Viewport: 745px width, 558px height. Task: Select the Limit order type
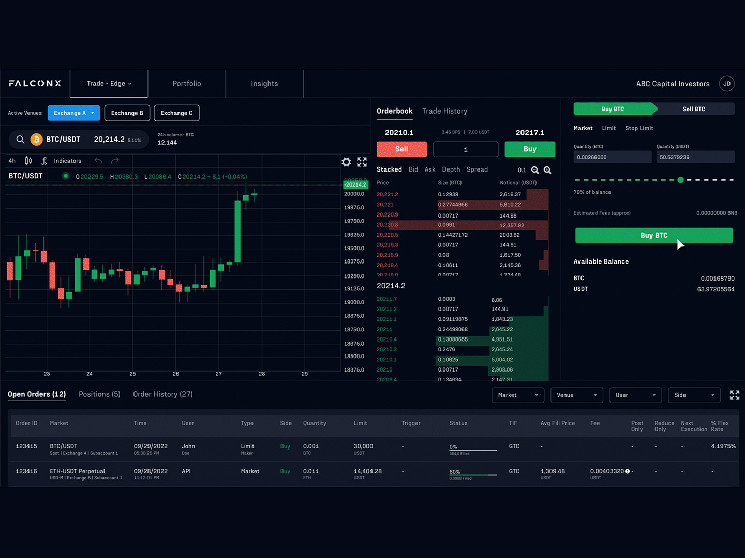609,128
